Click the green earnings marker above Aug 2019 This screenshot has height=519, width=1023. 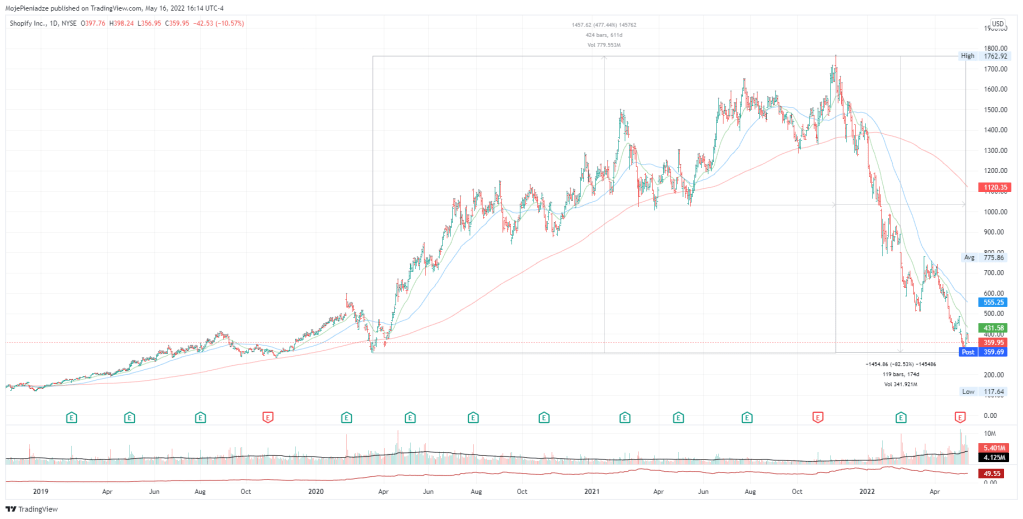tap(200, 415)
